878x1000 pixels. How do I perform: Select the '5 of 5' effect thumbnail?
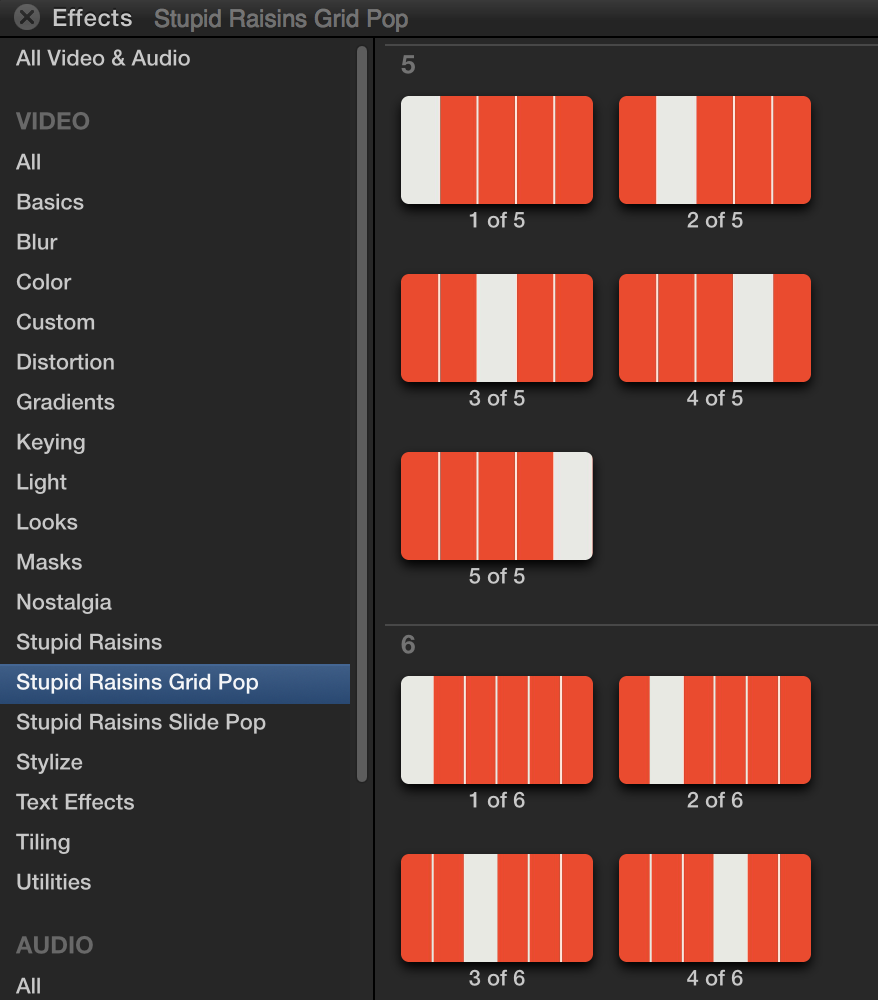tap(497, 506)
